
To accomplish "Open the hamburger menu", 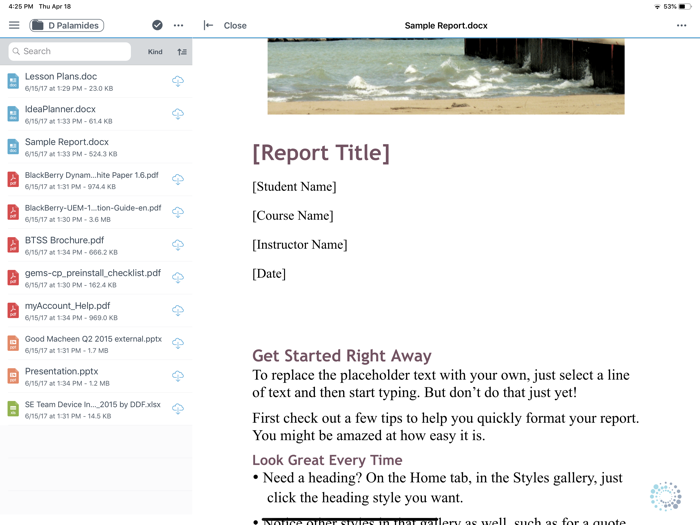I will [x=14, y=25].
